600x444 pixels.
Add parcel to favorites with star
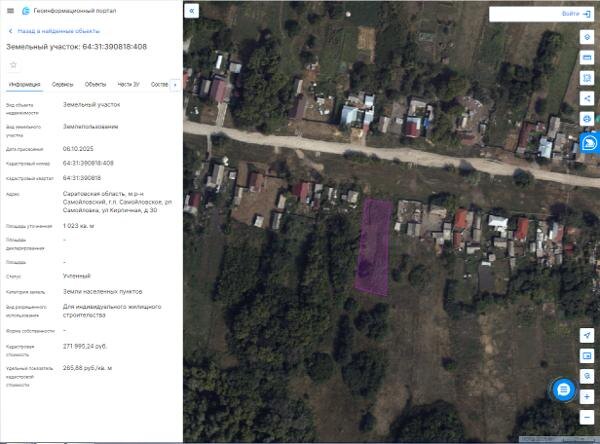pyautogui.click(x=13, y=65)
